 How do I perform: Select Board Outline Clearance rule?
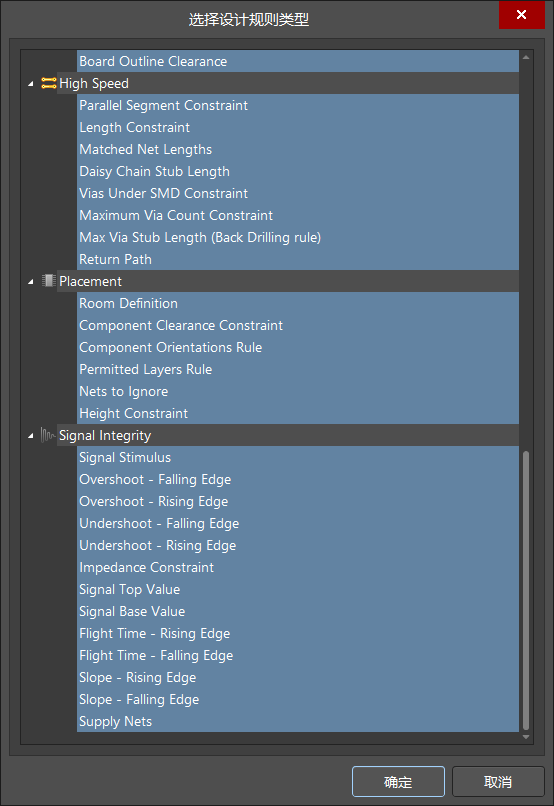pos(298,61)
